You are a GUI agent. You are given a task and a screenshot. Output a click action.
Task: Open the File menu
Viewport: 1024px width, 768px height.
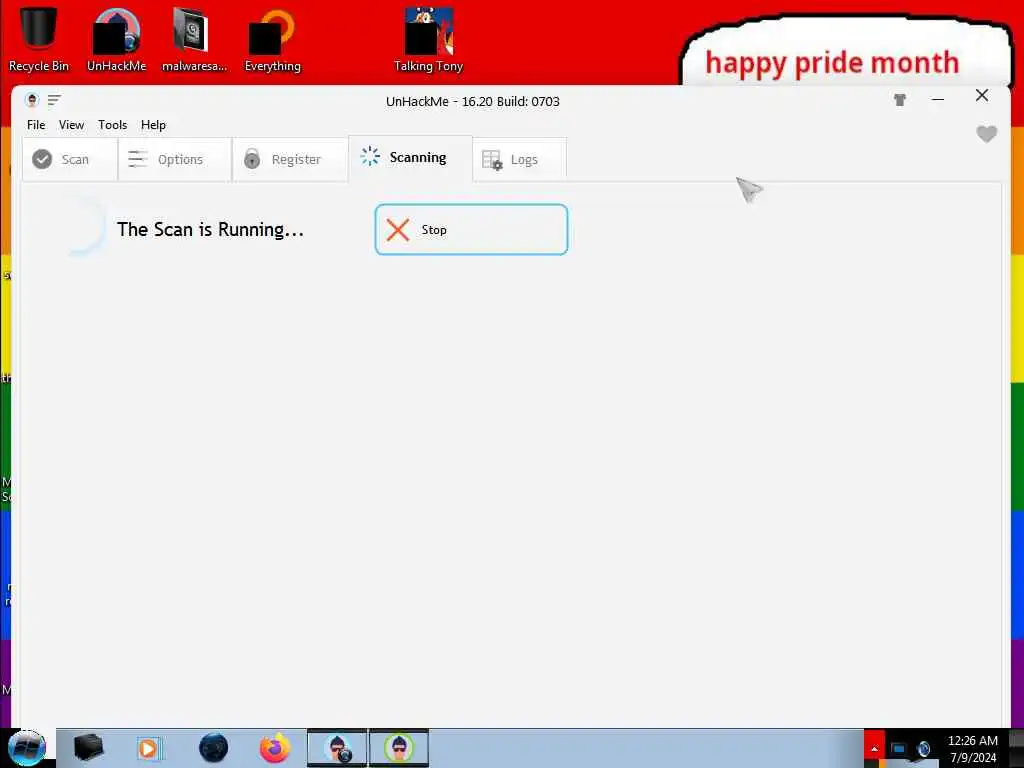point(36,125)
